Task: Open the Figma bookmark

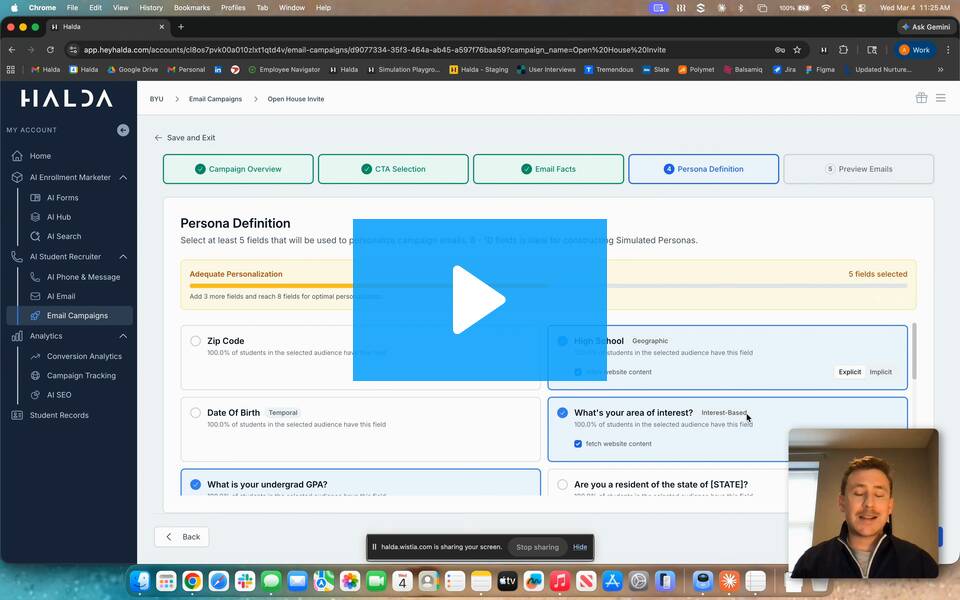Action: (820, 70)
